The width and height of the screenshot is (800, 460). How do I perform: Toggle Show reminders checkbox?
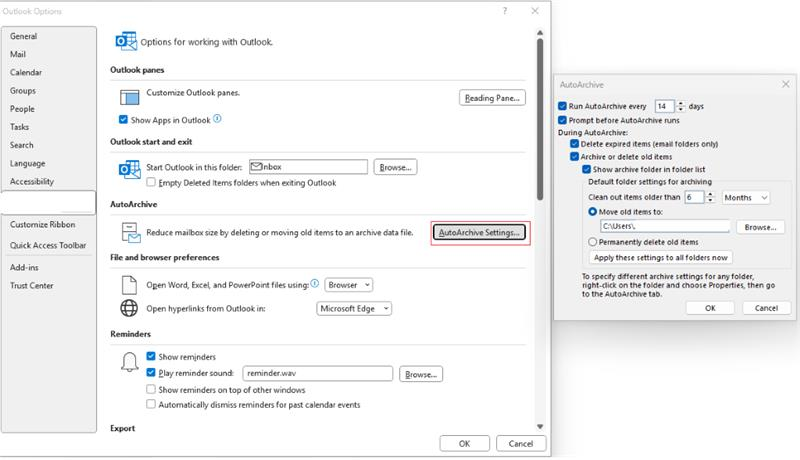coord(151,356)
